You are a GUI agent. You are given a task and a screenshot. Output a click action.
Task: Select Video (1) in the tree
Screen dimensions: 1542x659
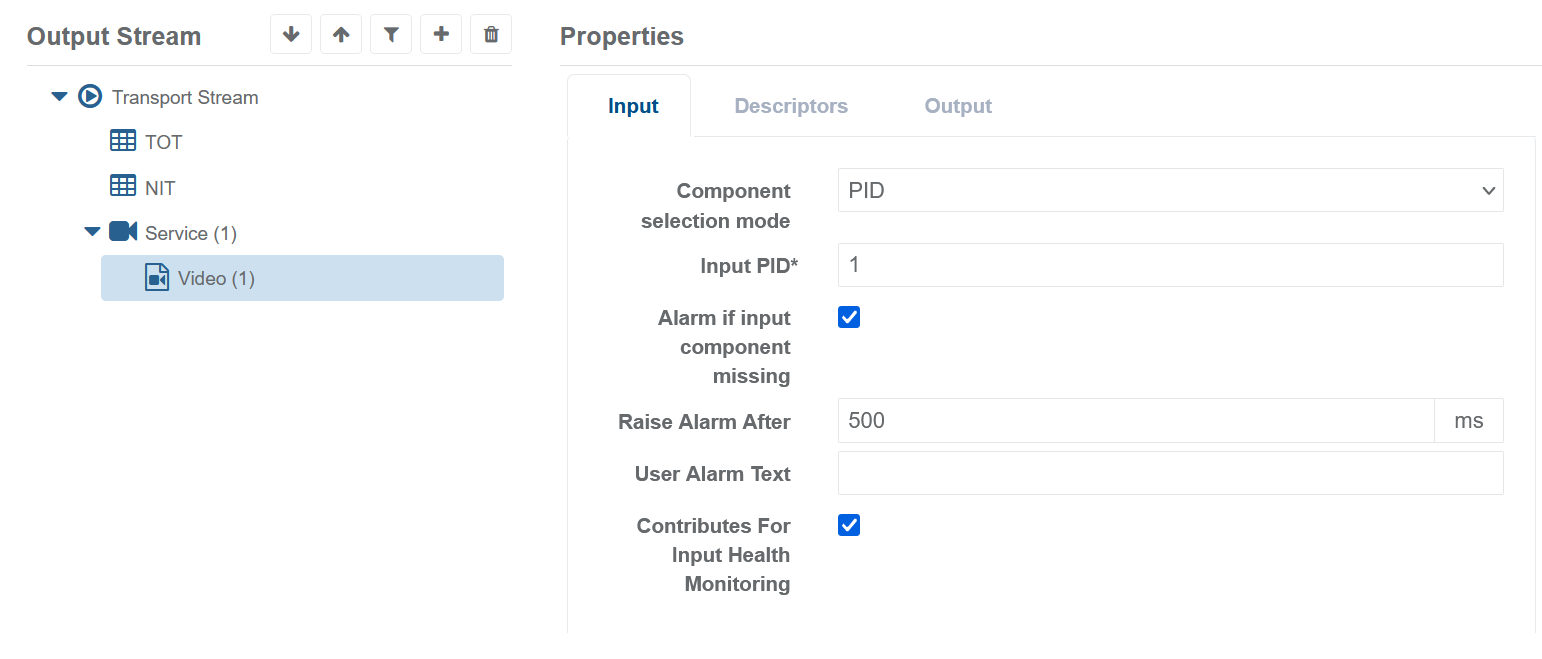216,278
